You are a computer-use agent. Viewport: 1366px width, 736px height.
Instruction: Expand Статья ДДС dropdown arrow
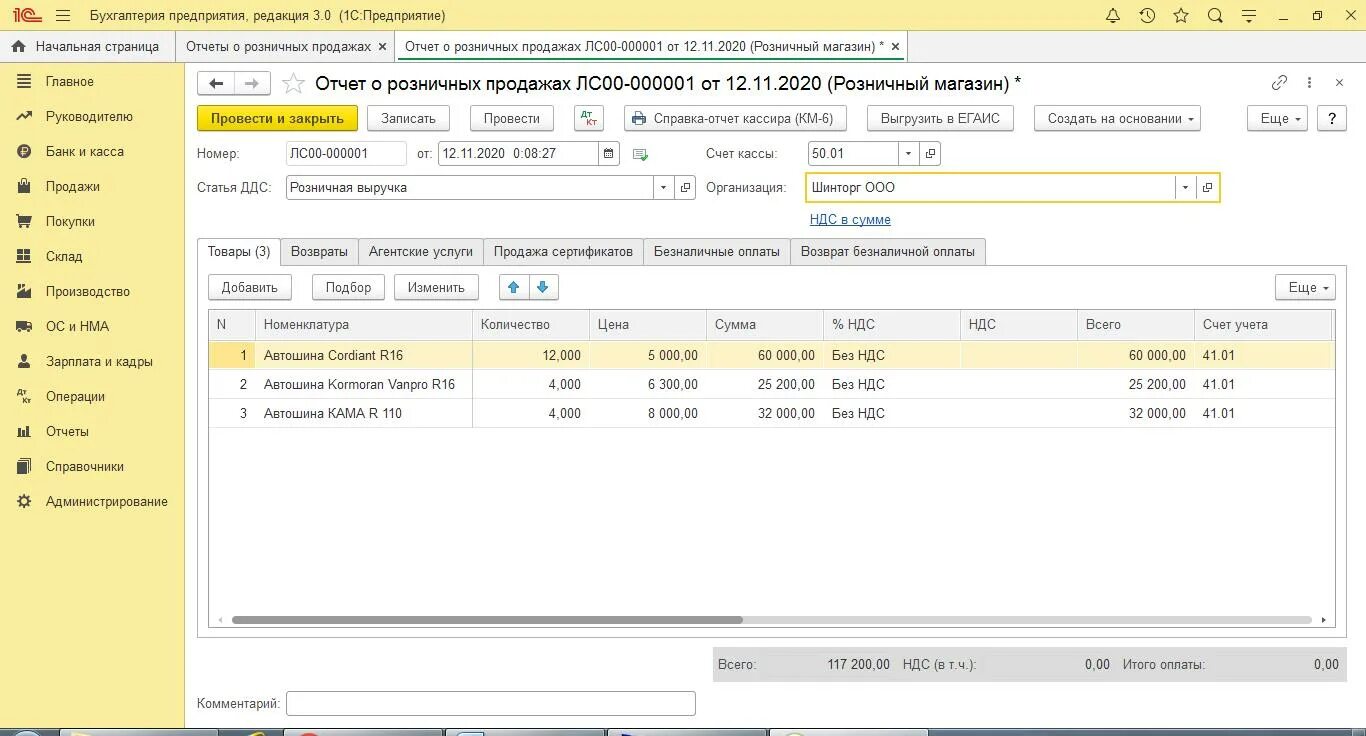(x=663, y=187)
